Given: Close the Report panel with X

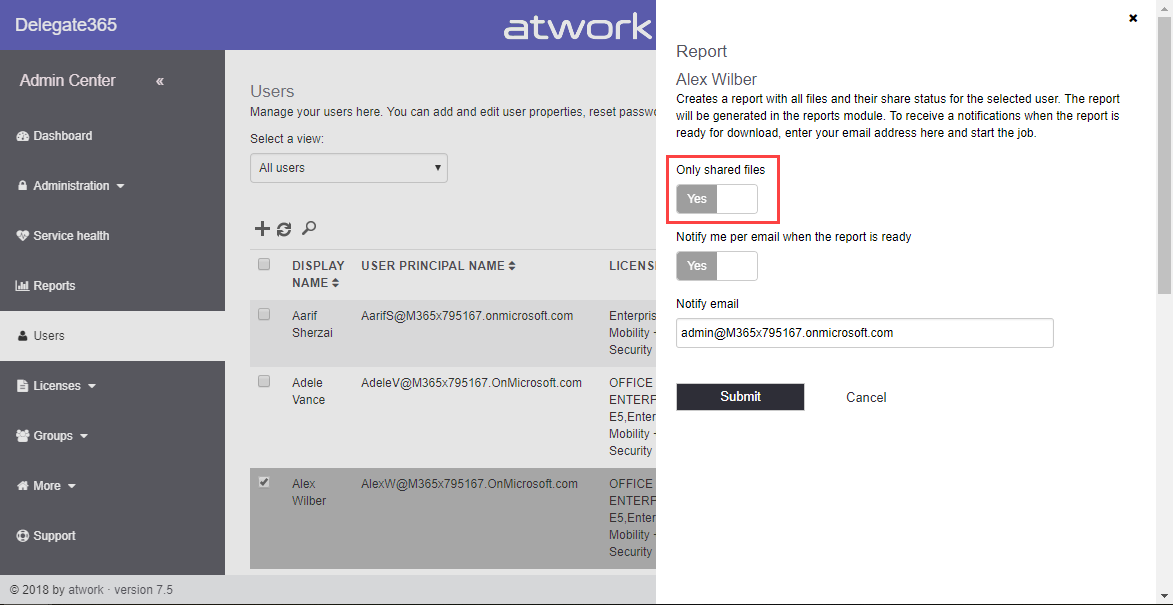Looking at the screenshot, I should pyautogui.click(x=1132, y=18).
